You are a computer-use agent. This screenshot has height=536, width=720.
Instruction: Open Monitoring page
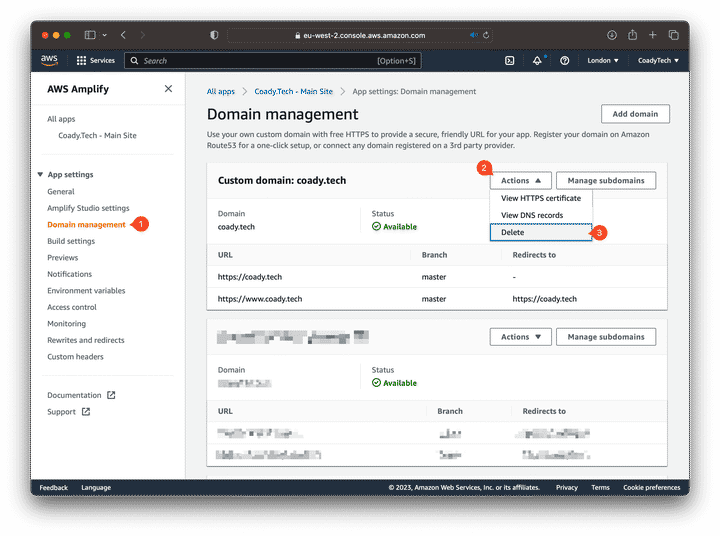(67, 324)
